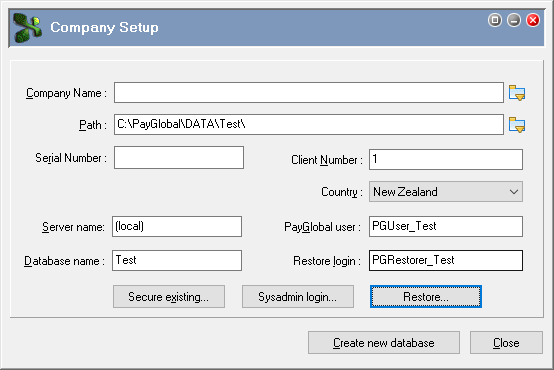This screenshot has width=554, height=370.
Task: Click the 'Company Setup' title text
Action: (x=104, y=28)
